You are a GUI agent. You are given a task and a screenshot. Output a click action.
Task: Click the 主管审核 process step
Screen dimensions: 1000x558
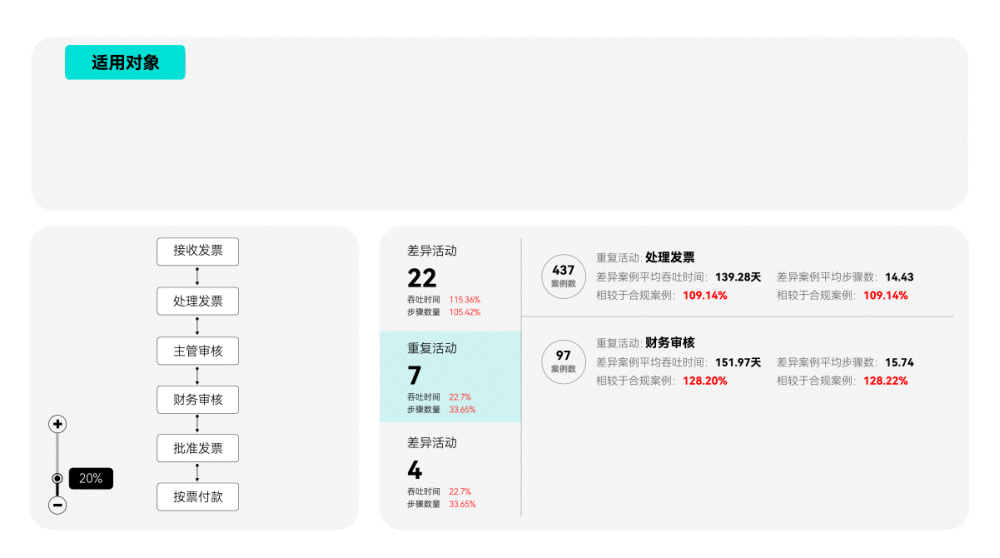coord(198,351)
